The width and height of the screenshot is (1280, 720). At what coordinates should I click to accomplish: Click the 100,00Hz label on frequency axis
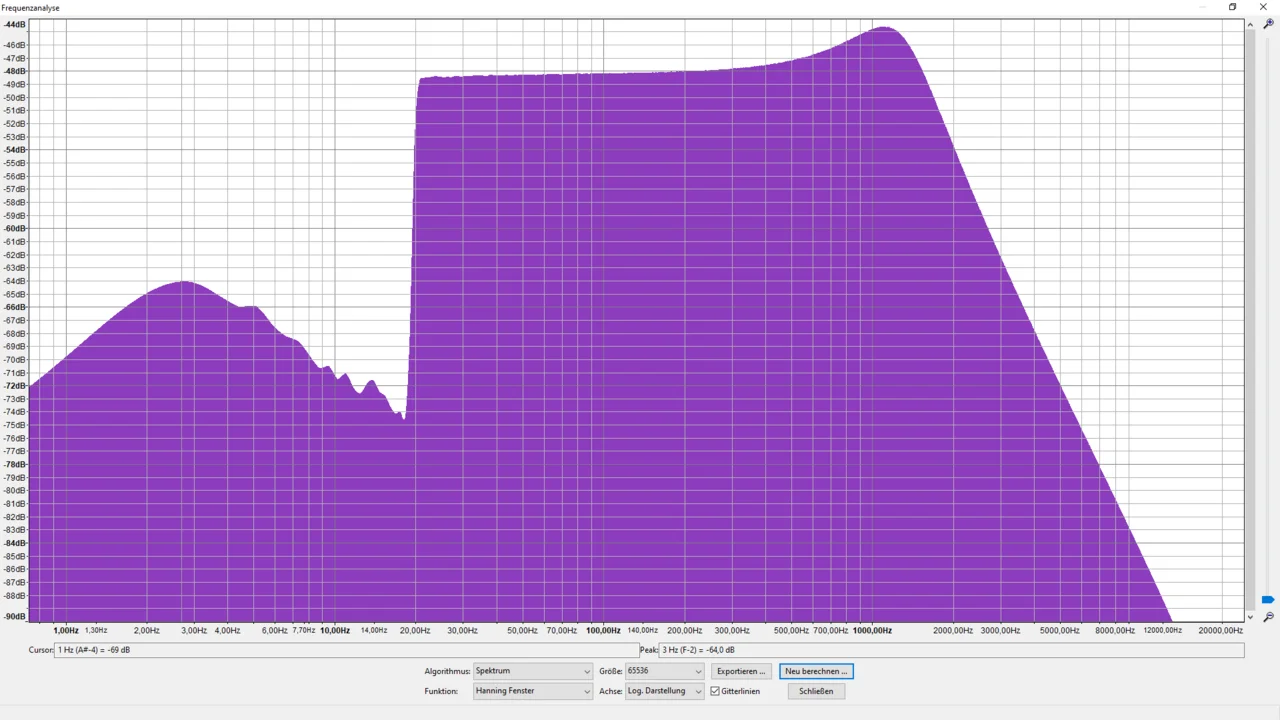pyautogui.click(x=604, y=631)
